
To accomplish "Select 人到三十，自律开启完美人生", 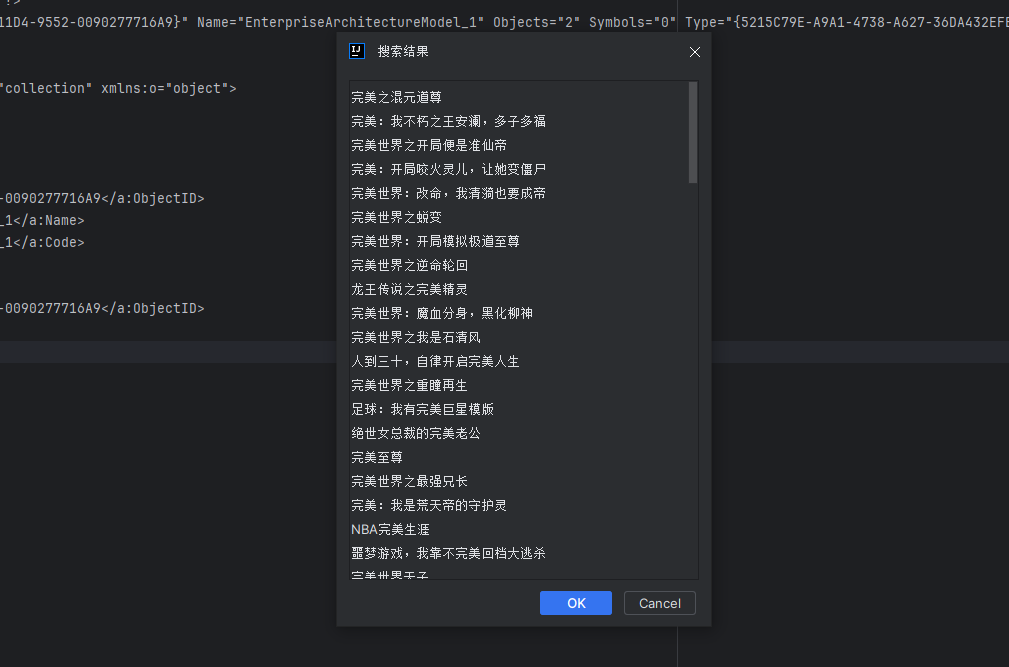I will point(435,360).
